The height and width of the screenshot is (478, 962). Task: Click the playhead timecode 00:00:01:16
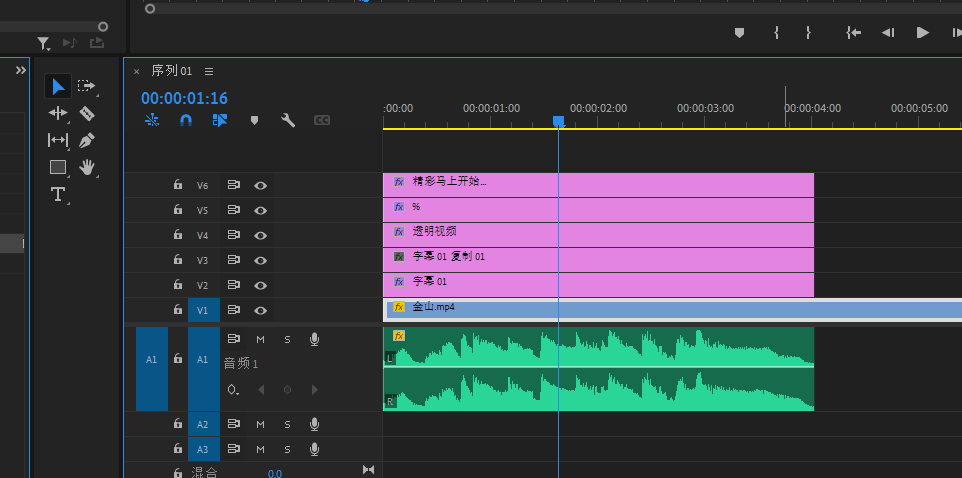184,98
